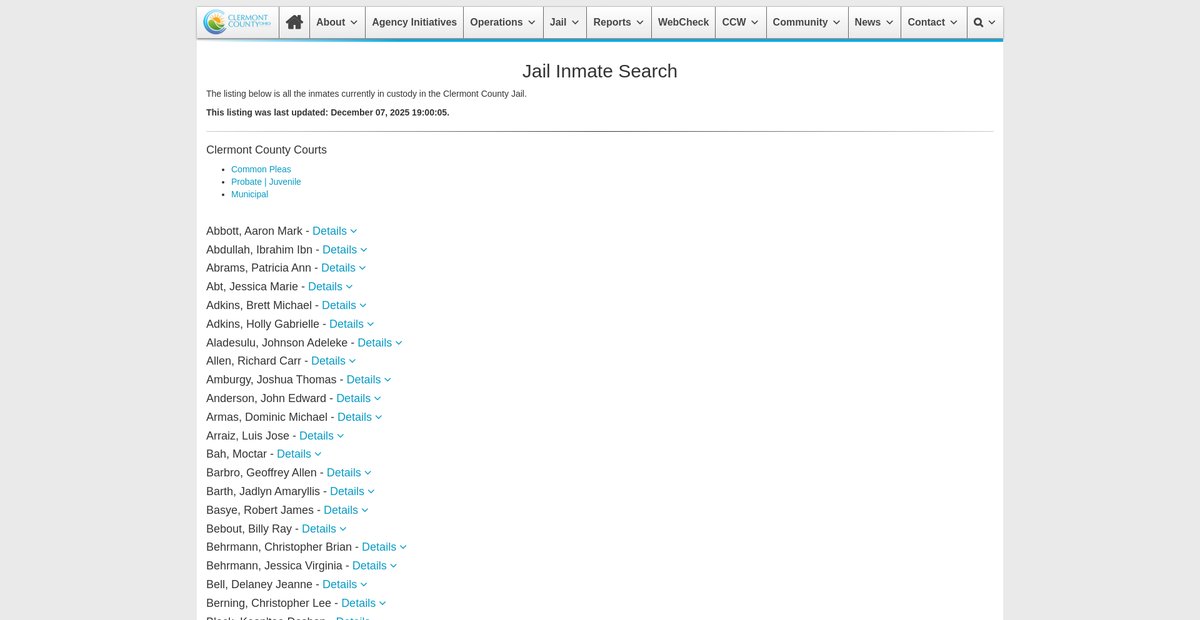1200x620 pixels.
Task: Follow the Municipal court link
Action: click(249, 194)
